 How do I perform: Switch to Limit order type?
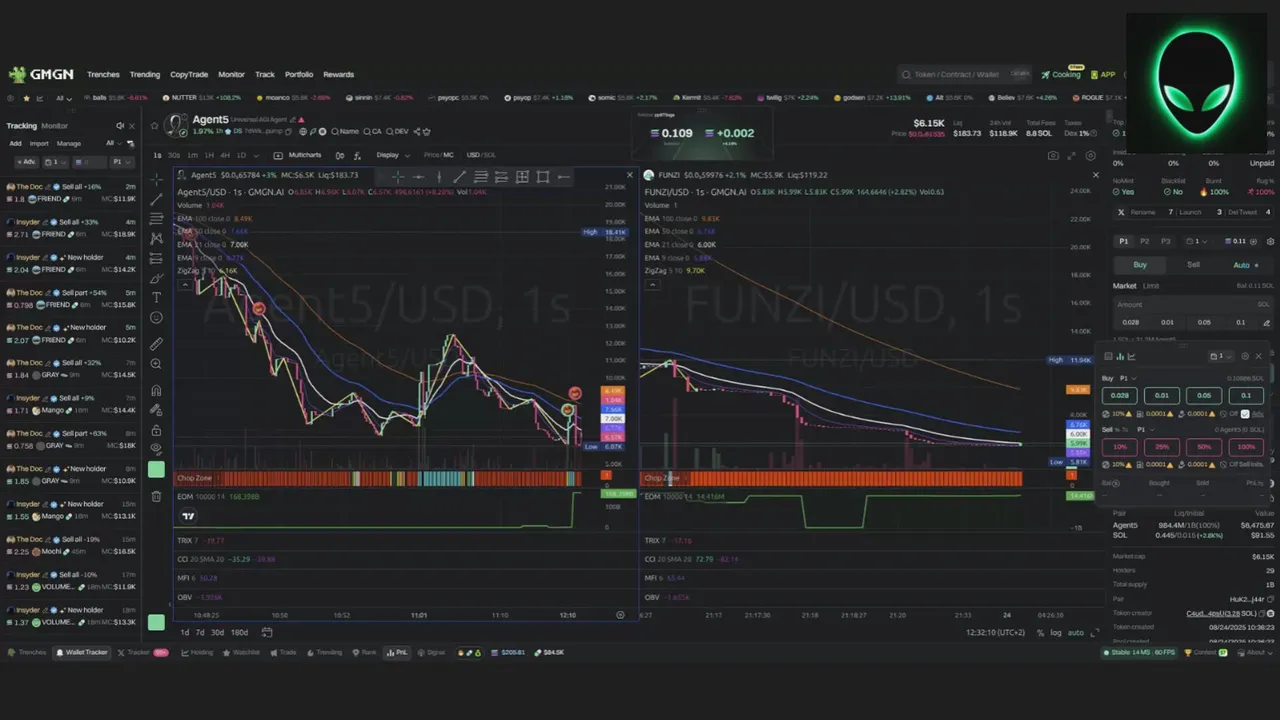pos(1151,286)
